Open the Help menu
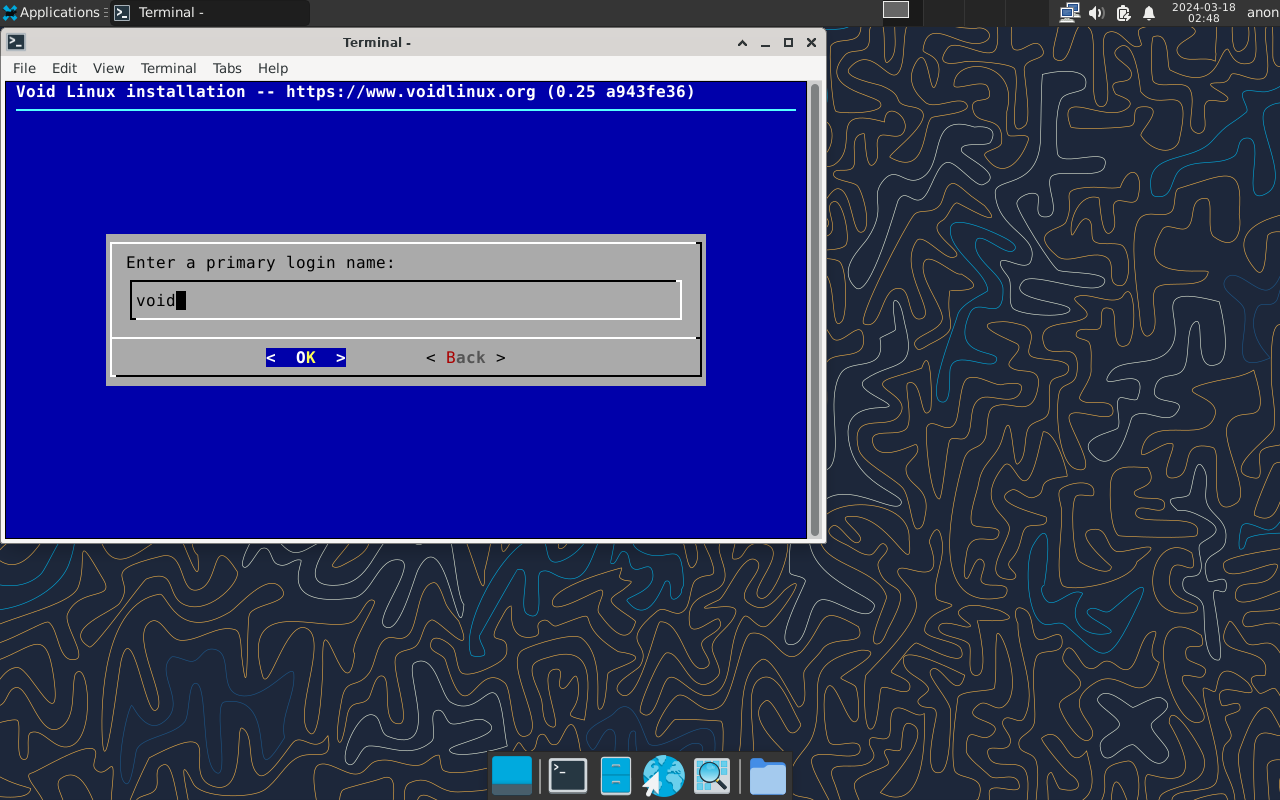Image resolution: width=1280 pixels, height=800 pixels. click(273, 68)
